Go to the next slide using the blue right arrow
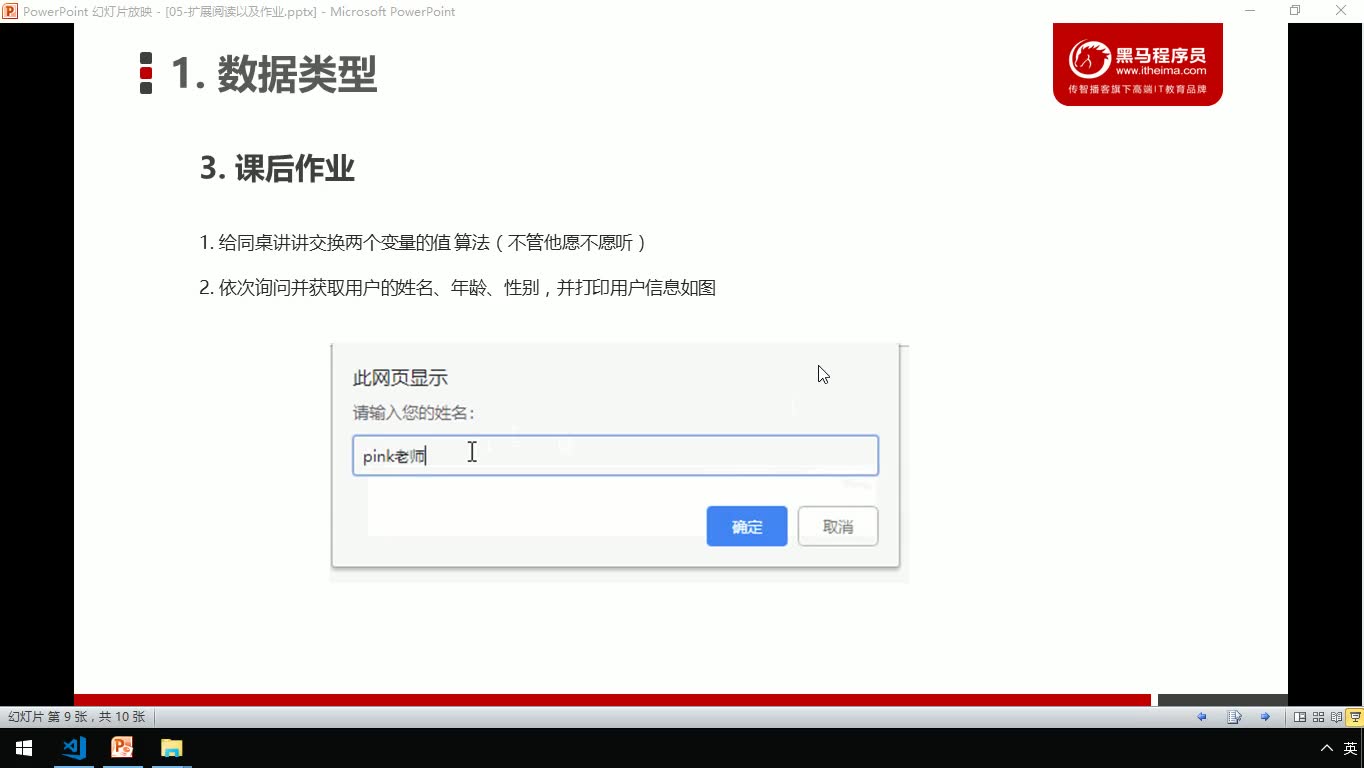 [1265, 717]
